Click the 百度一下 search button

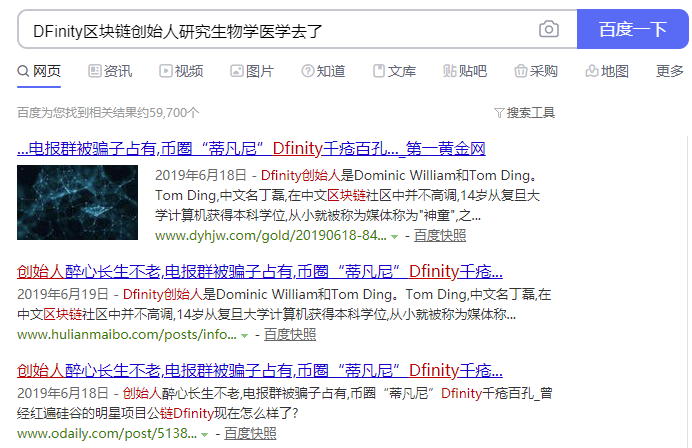pos(632,29)
